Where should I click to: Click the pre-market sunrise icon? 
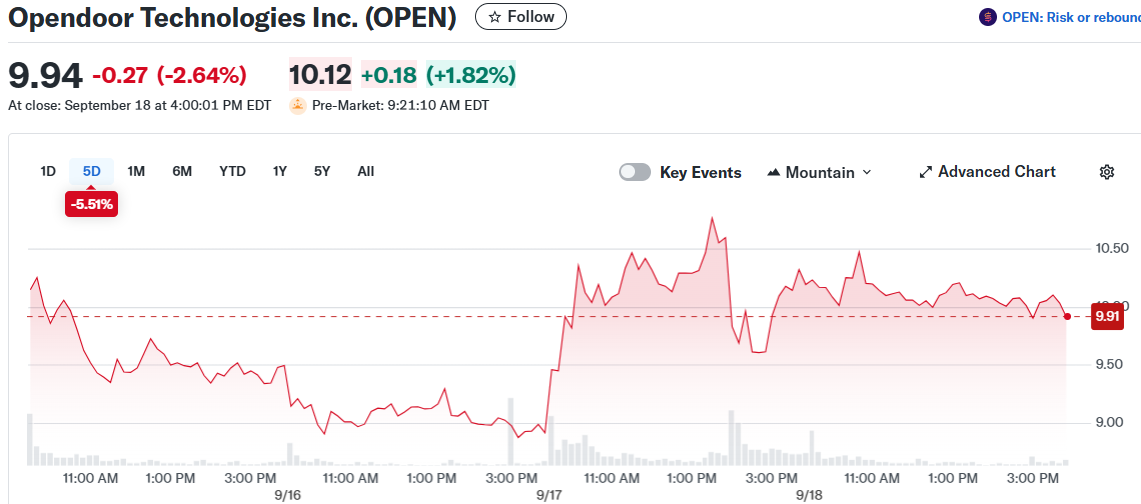(298, 105)
